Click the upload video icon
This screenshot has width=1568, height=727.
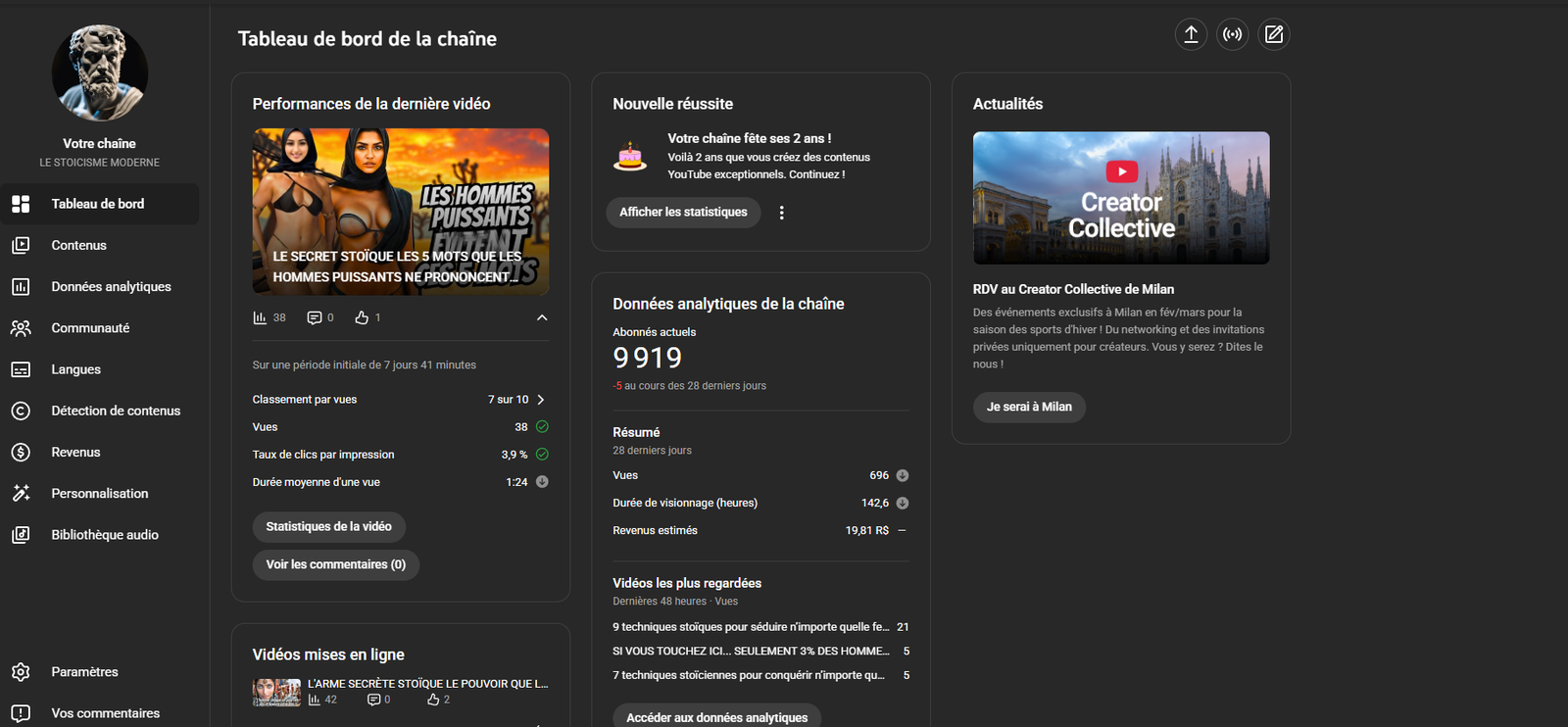pyautogui.click(x=1191, y=34)
